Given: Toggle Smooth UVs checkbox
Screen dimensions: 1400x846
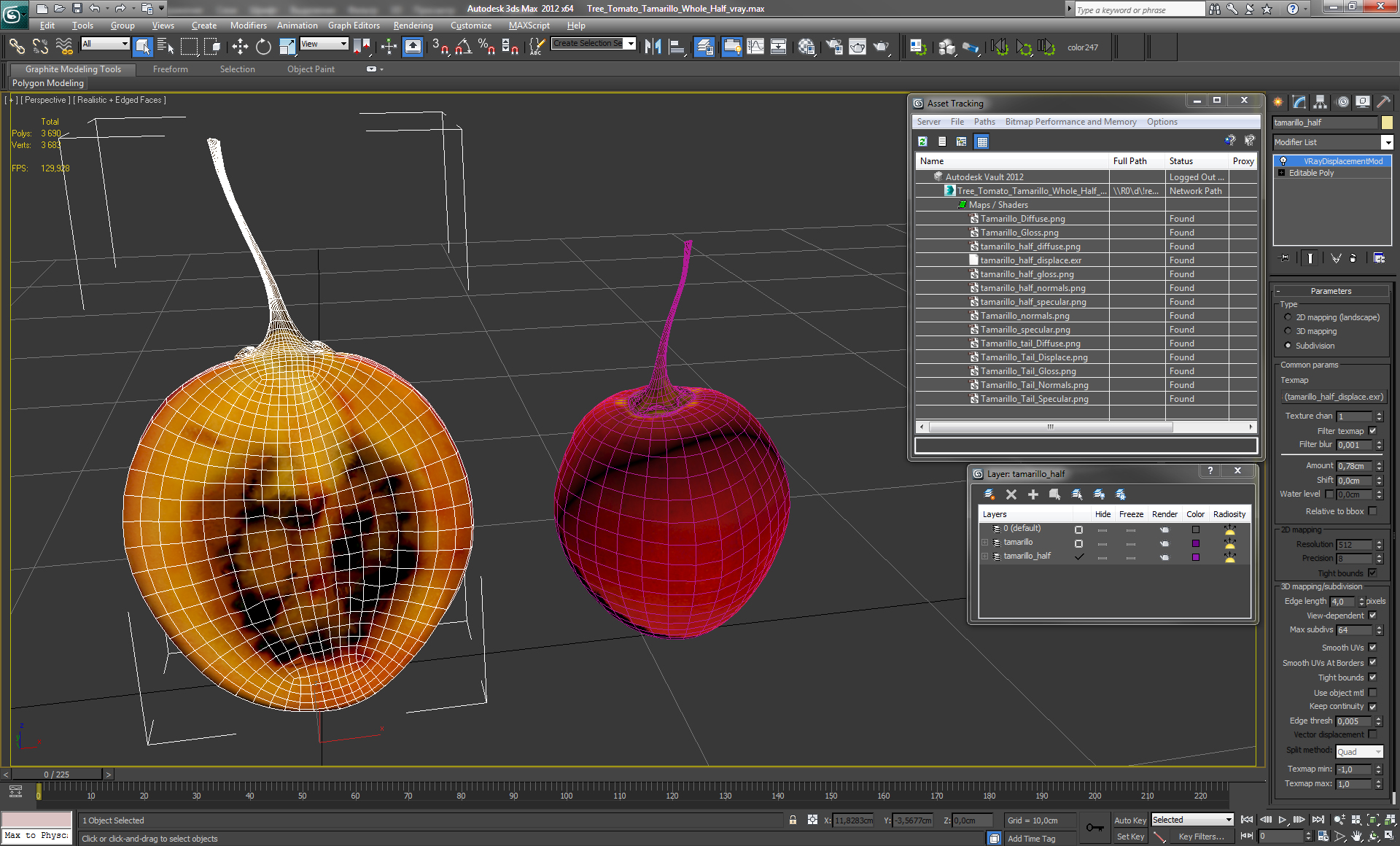Looking at the screenshot, I should 1372,648.
